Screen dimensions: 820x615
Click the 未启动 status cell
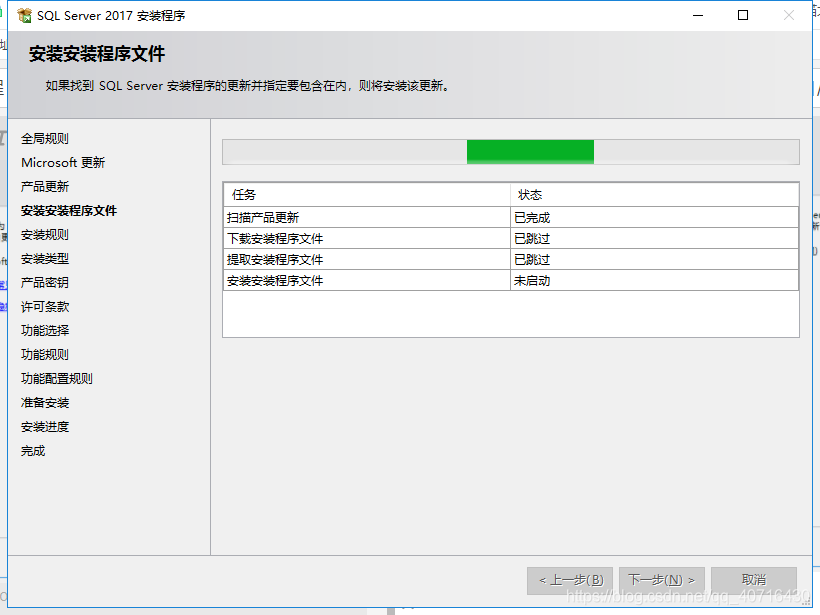(654, 281)
